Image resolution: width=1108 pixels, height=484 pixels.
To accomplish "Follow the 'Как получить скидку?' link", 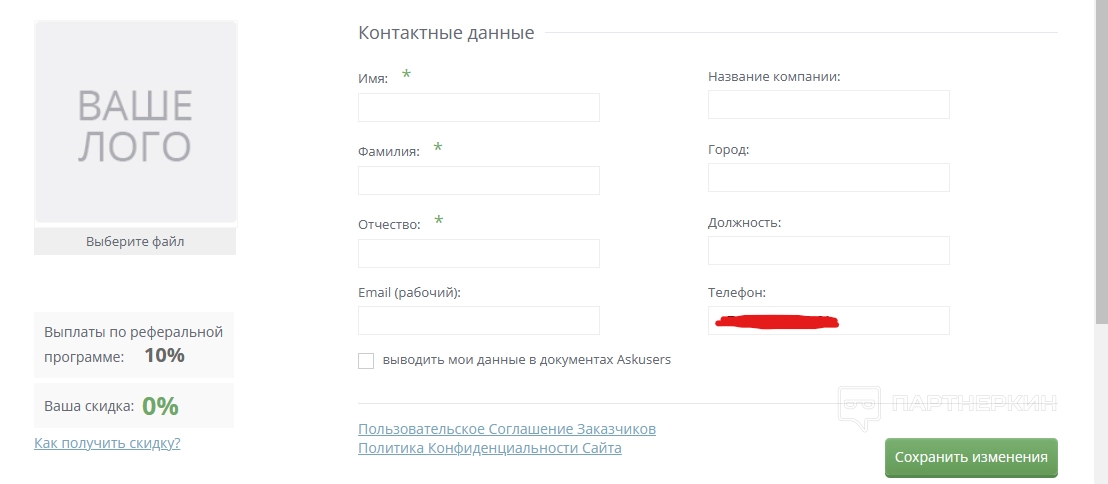I will (x=107, y=443).
